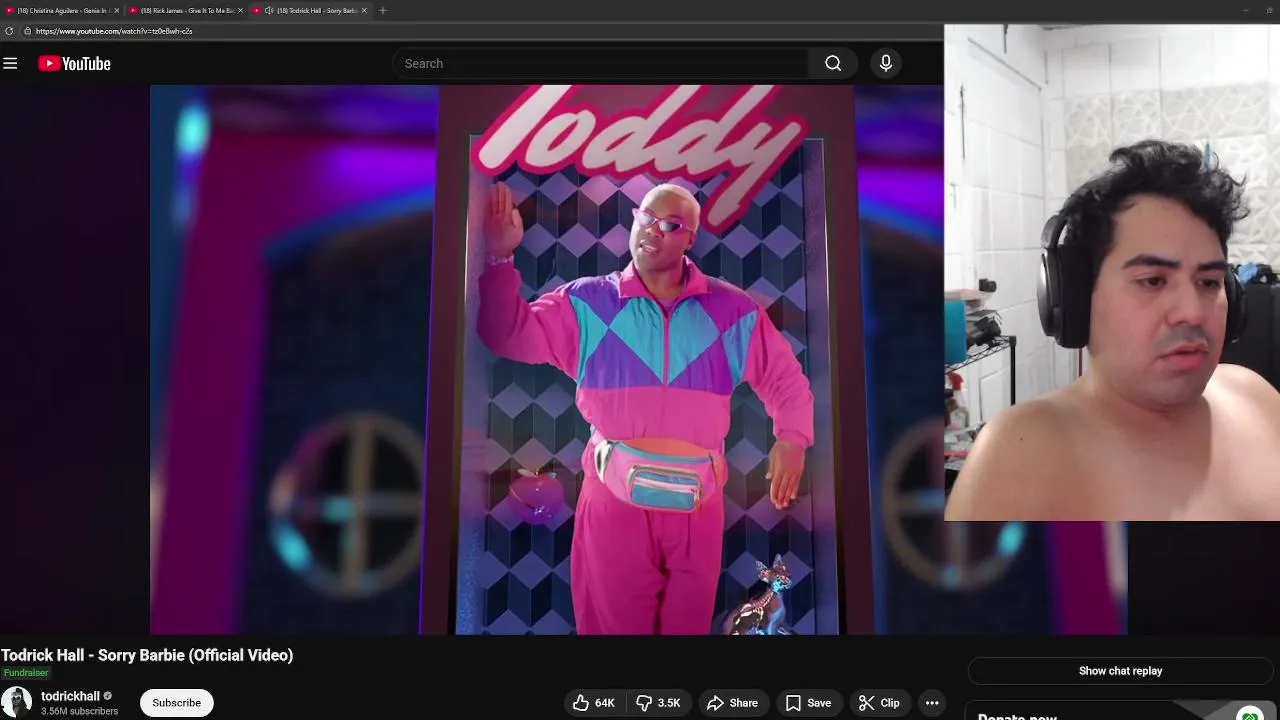The width and height of the screenshot is (1280, 720).
Task: Create a Clip of the video
Action: (879, 703)
